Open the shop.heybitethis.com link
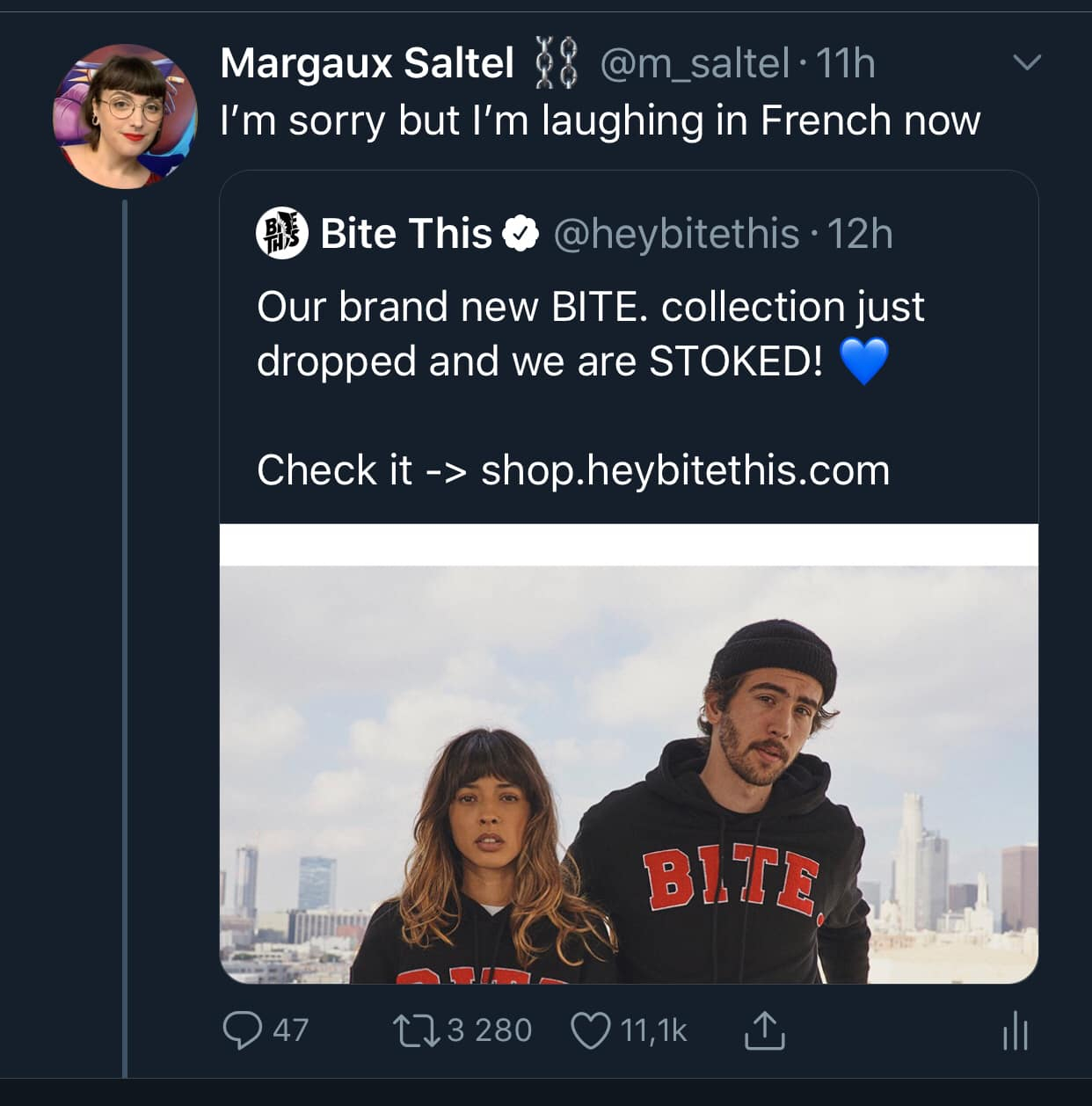This screenshot has width=1092, height=1106. click(685, 470)
